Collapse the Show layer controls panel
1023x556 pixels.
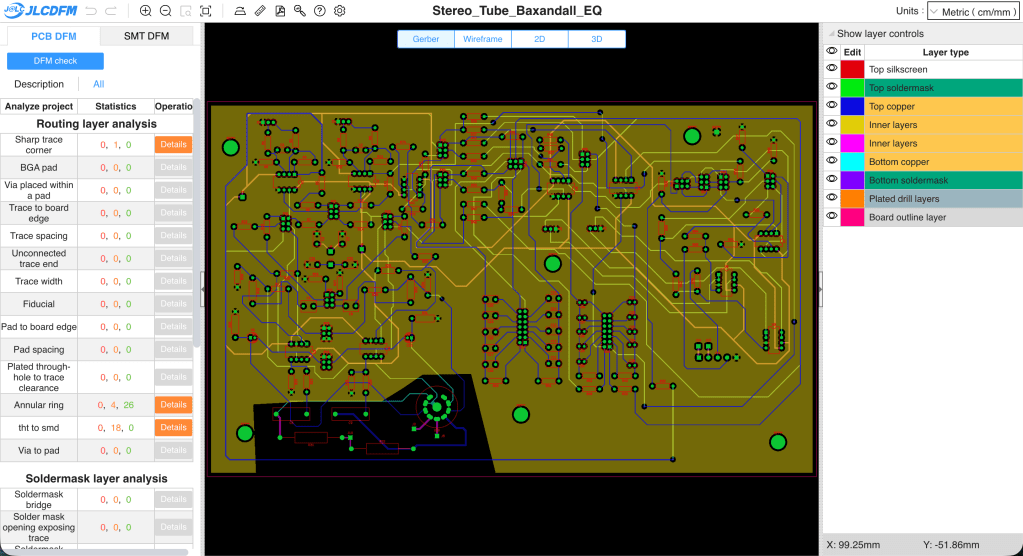[830, 34]
